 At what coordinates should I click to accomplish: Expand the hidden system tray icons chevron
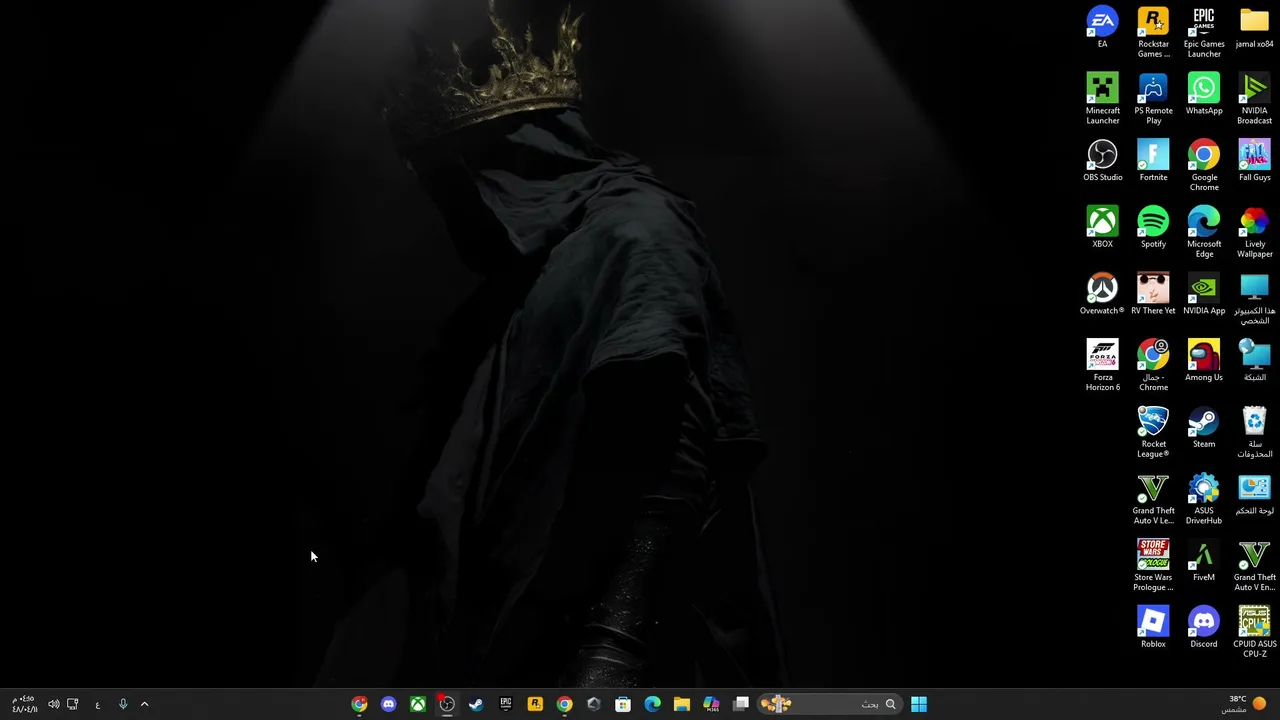144,704
